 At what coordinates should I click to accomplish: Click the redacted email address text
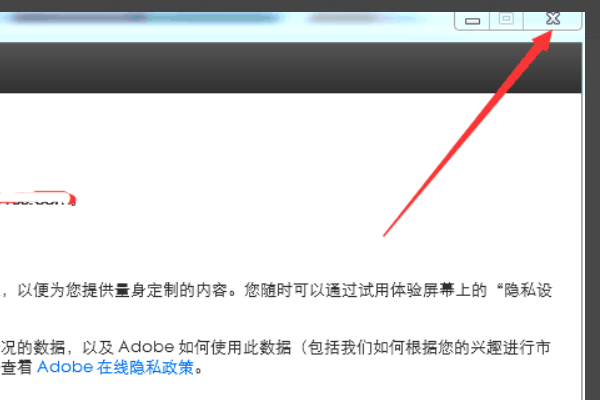coord(38,199)
